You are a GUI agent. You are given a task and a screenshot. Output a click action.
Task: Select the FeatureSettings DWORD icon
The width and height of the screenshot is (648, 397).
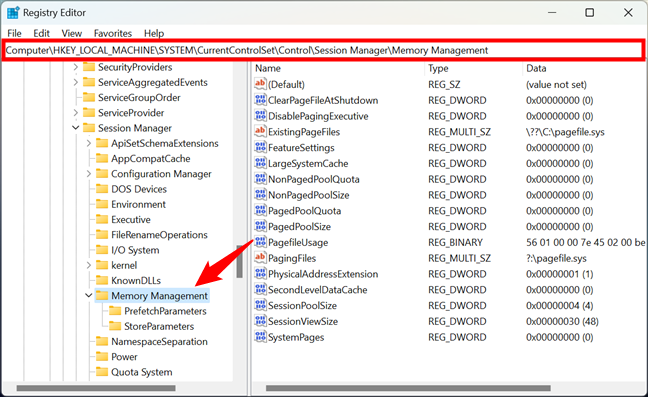(260, 147)
